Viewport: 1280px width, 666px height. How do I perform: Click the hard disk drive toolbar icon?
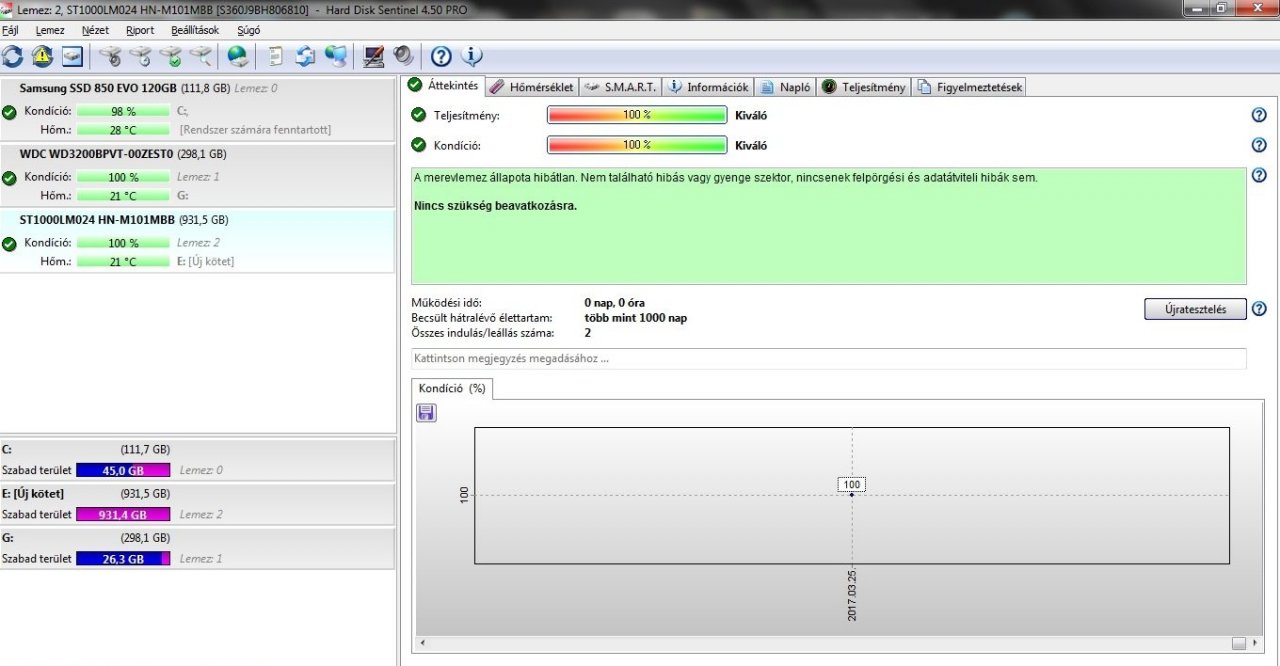pos(72,56)
